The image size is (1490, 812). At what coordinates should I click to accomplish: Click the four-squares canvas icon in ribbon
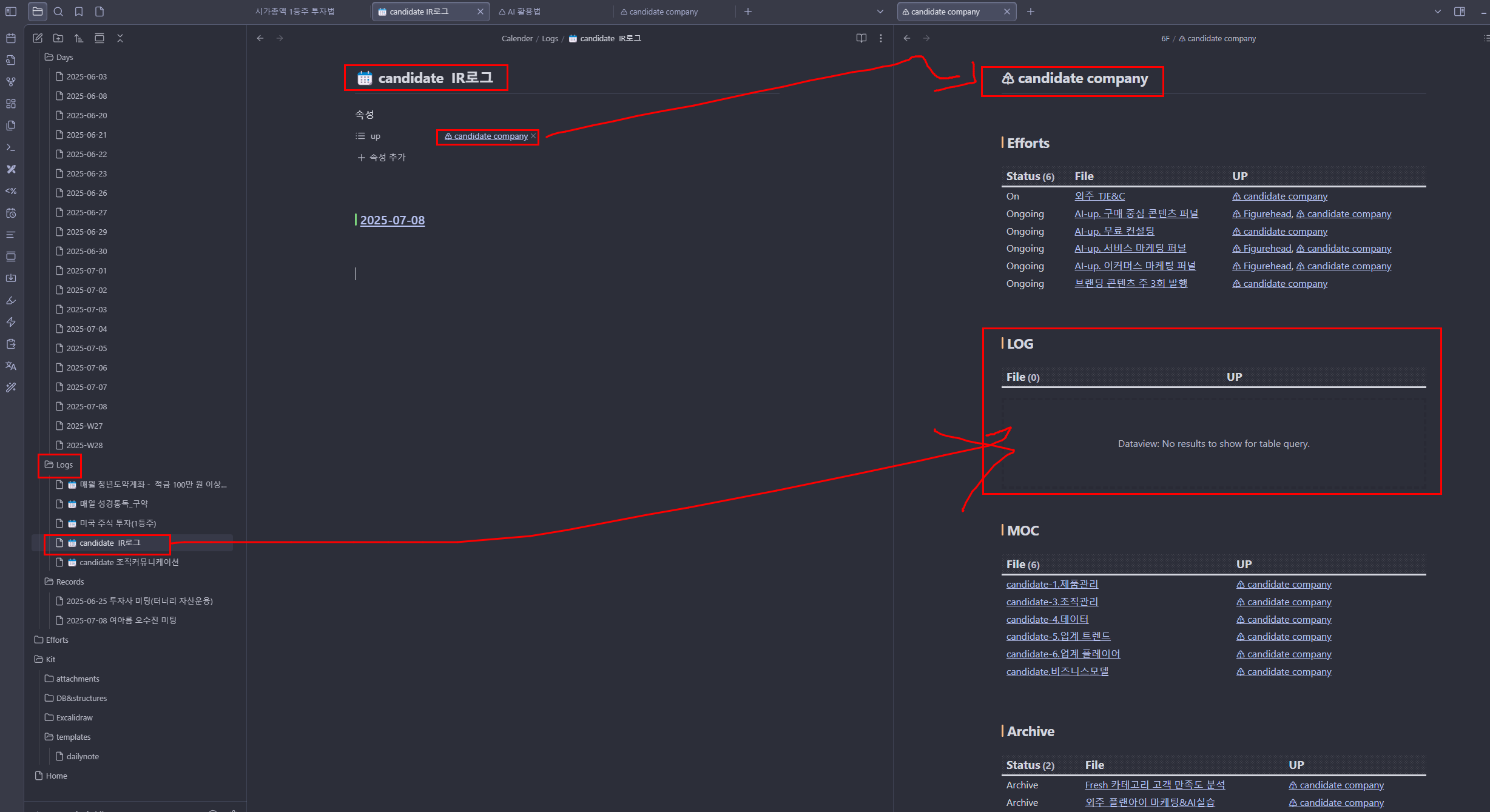[x=11, y=104]
